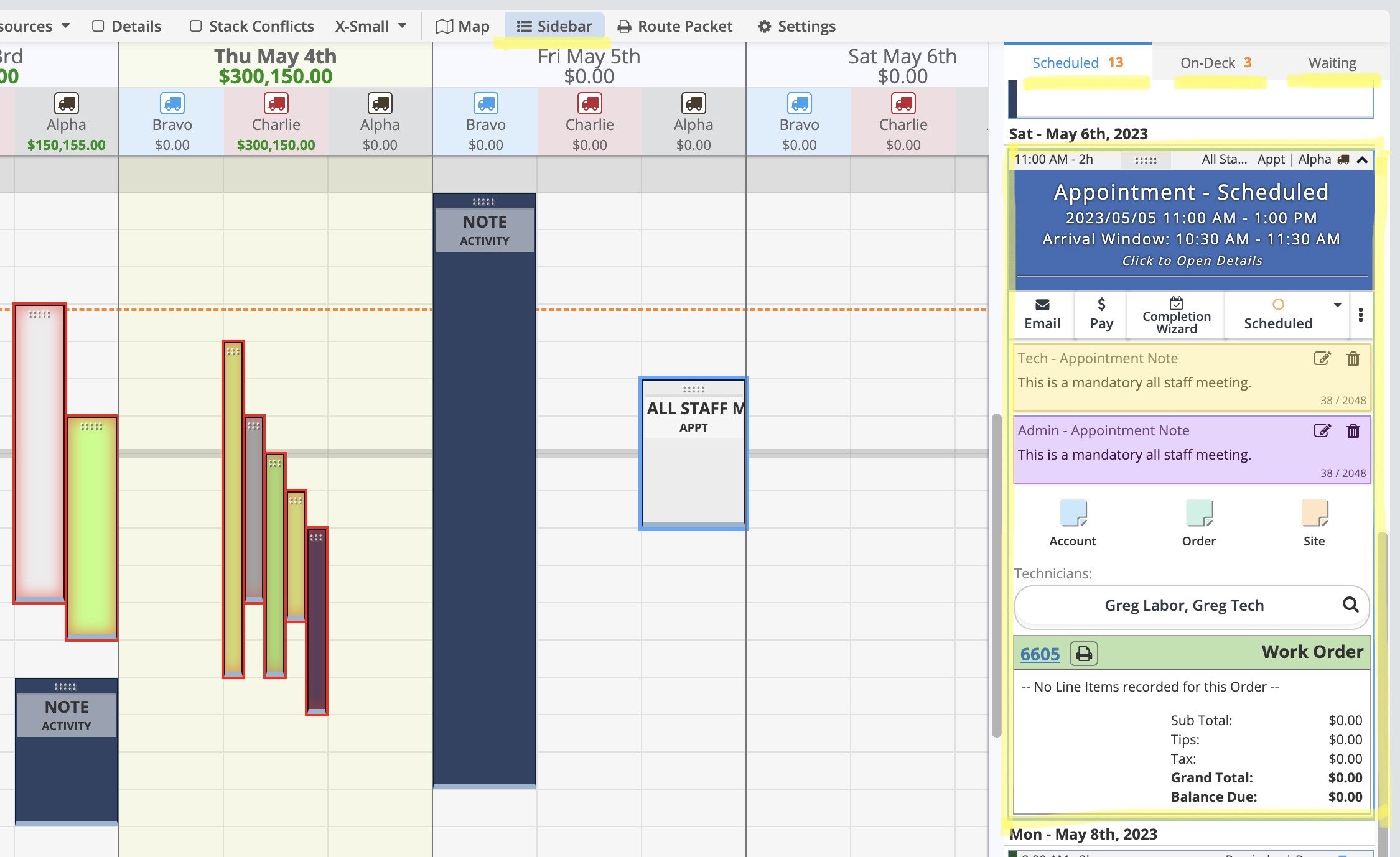
Task: Collapse the 11:00 AM appointment card
Action: [1362, 160]
